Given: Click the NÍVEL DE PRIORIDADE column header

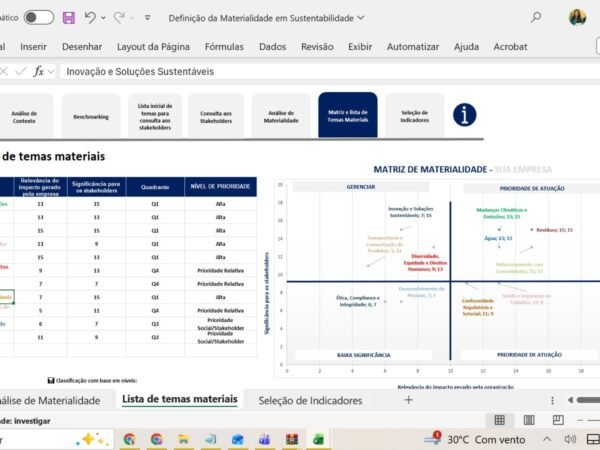Looking at the screenshot, I should [220, 187].
